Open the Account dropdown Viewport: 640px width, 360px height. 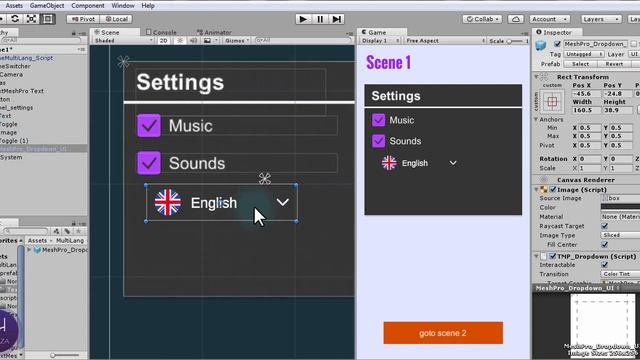tap(549, 19)
